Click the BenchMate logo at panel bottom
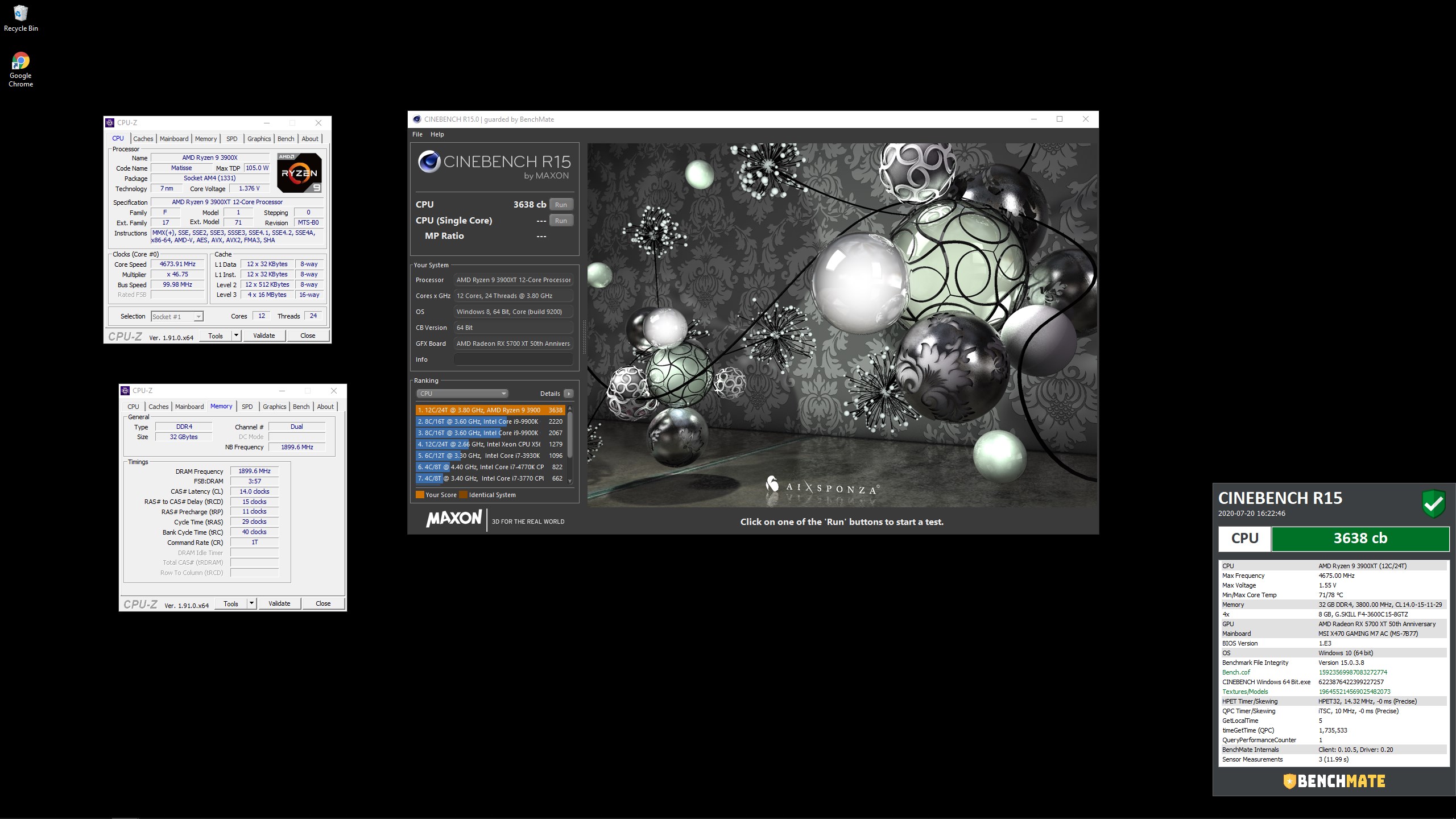This screenshot has height=819, width=1456. pyautogui.click(x=1334, y=781)
